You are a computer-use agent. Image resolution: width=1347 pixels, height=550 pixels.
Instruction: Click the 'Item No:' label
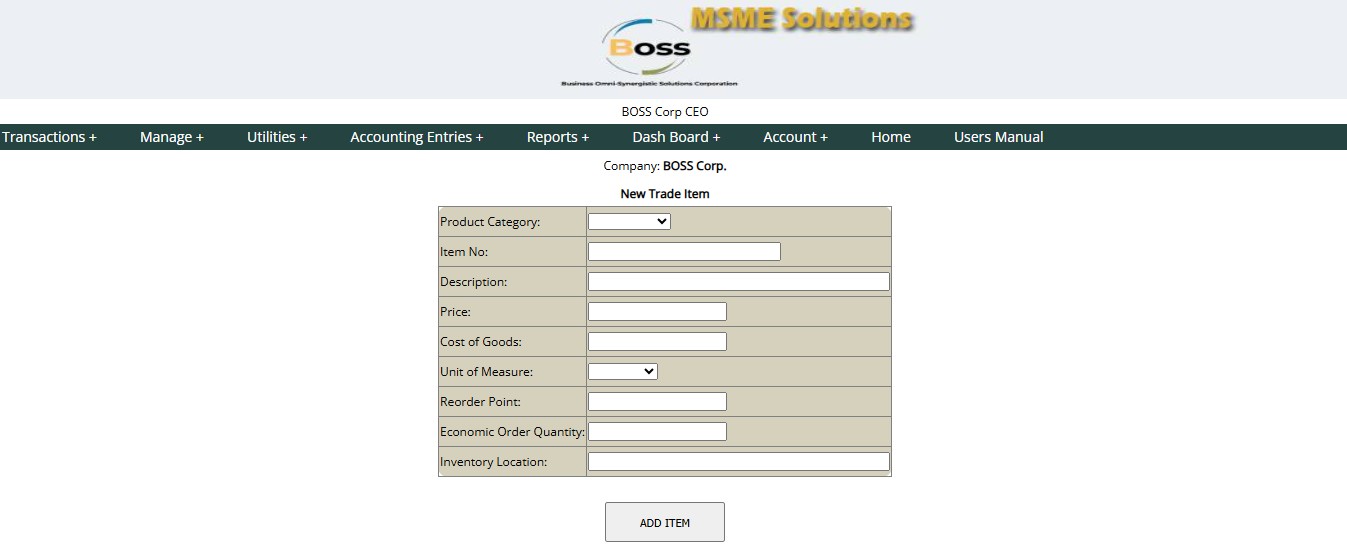464,252
